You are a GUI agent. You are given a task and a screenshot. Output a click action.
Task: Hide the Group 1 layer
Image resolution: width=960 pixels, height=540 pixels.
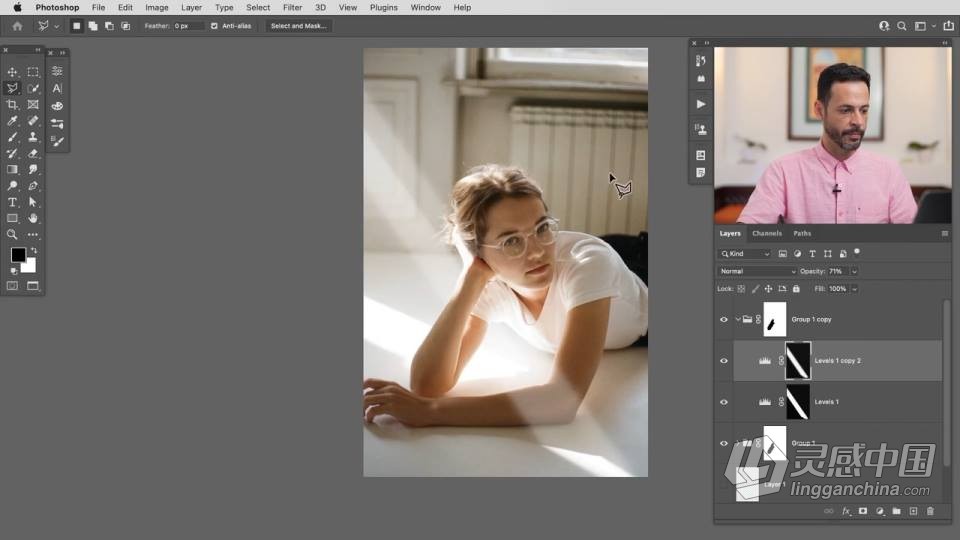tap(724, 443)
